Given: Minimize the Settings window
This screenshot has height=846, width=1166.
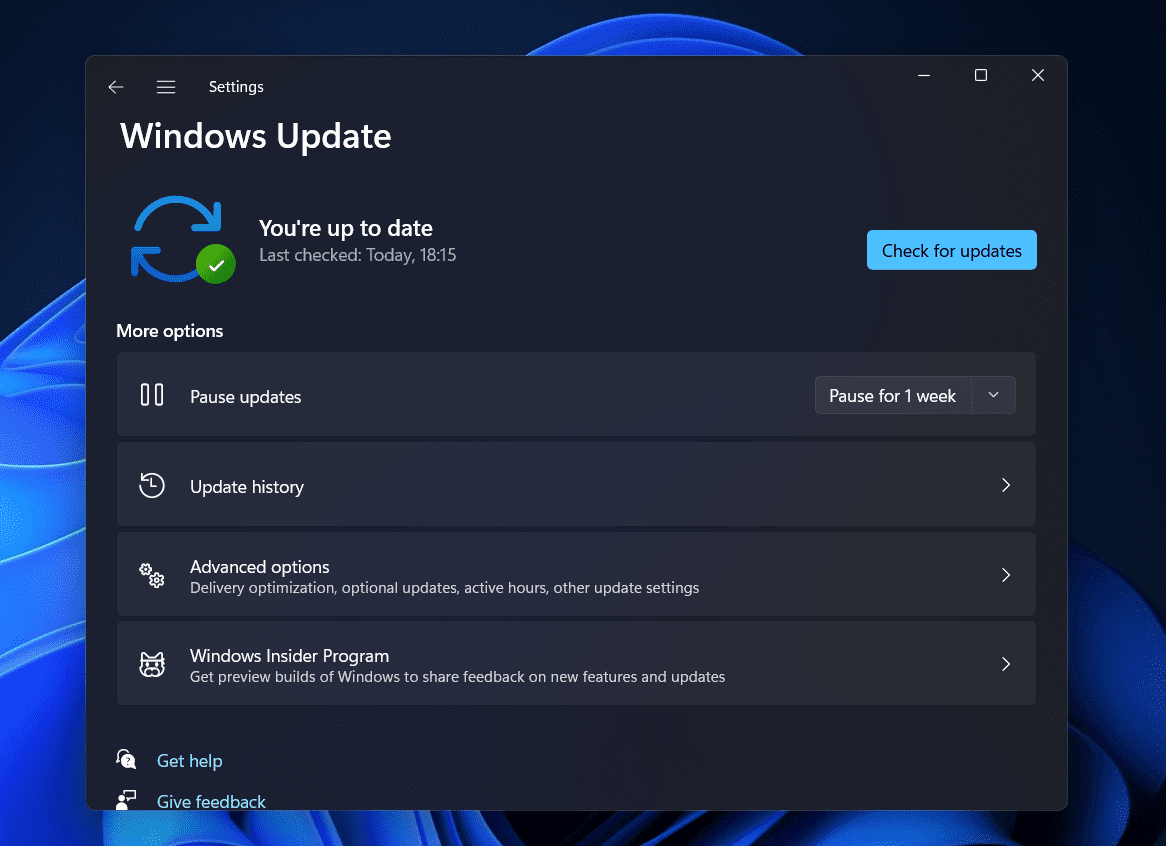Looking at the screenshot, I should (x=924, y=75).
